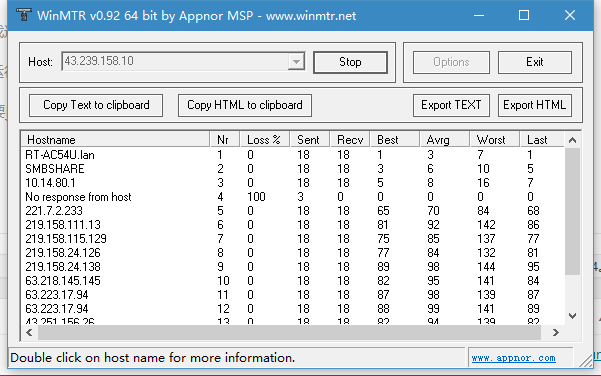Select the 63.223.17.94 row at hop 11
The height and width of the screenshot is (376, 601).
click(x=292, y=295)
